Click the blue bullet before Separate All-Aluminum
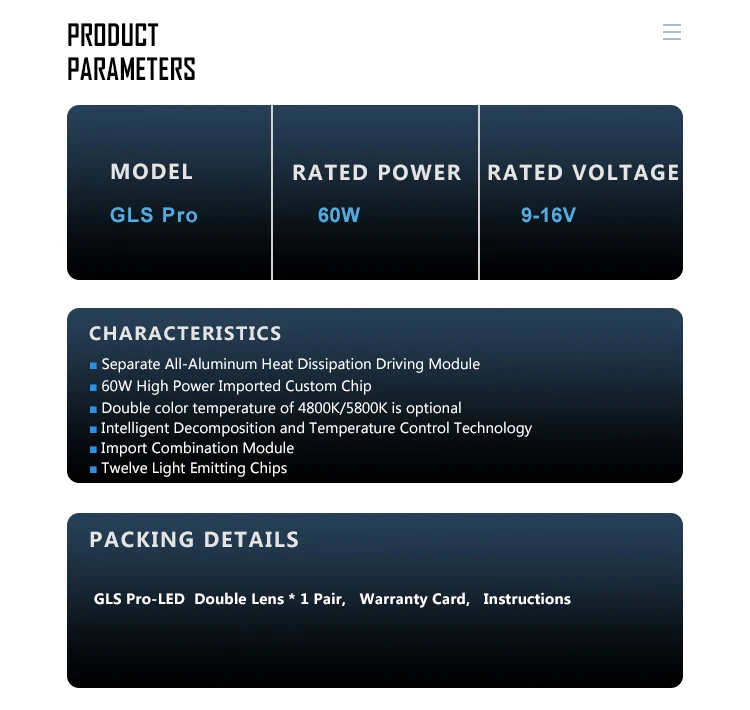 click(93, 366)
